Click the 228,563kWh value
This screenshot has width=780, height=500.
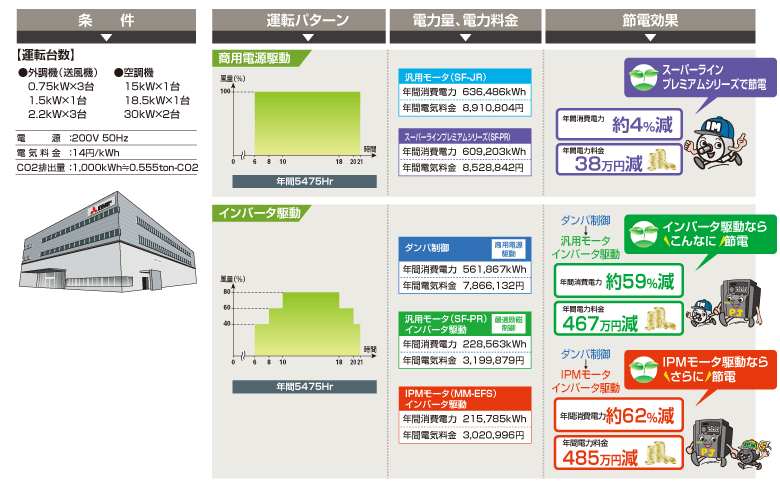coord(494,344)
